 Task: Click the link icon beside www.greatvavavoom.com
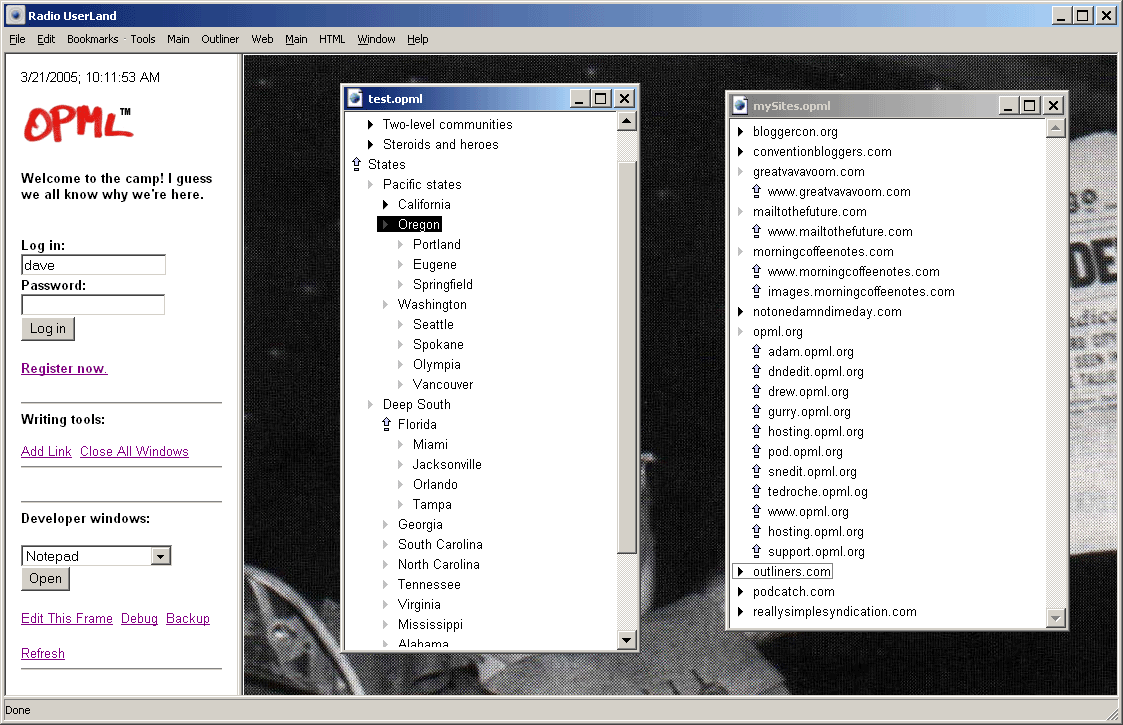756,192
